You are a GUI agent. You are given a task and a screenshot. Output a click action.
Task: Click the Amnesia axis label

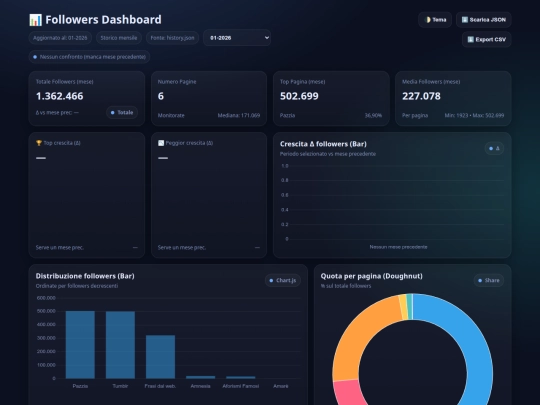click(200, 386)
